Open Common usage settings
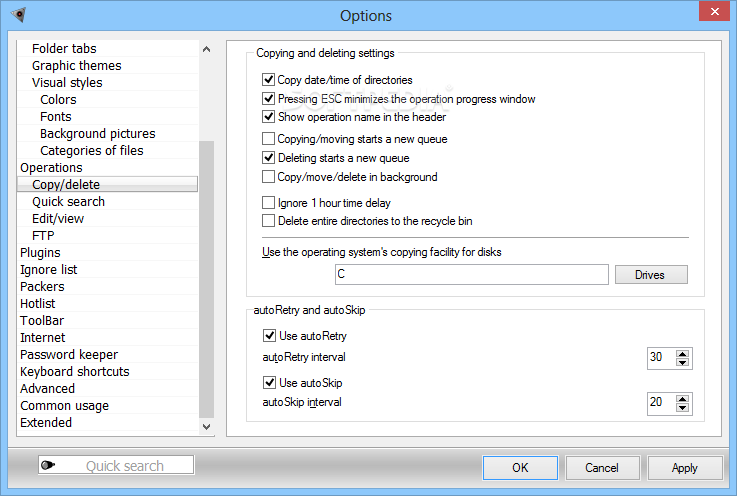This screenshot has width=737, height=496. [x=64, y=405]
